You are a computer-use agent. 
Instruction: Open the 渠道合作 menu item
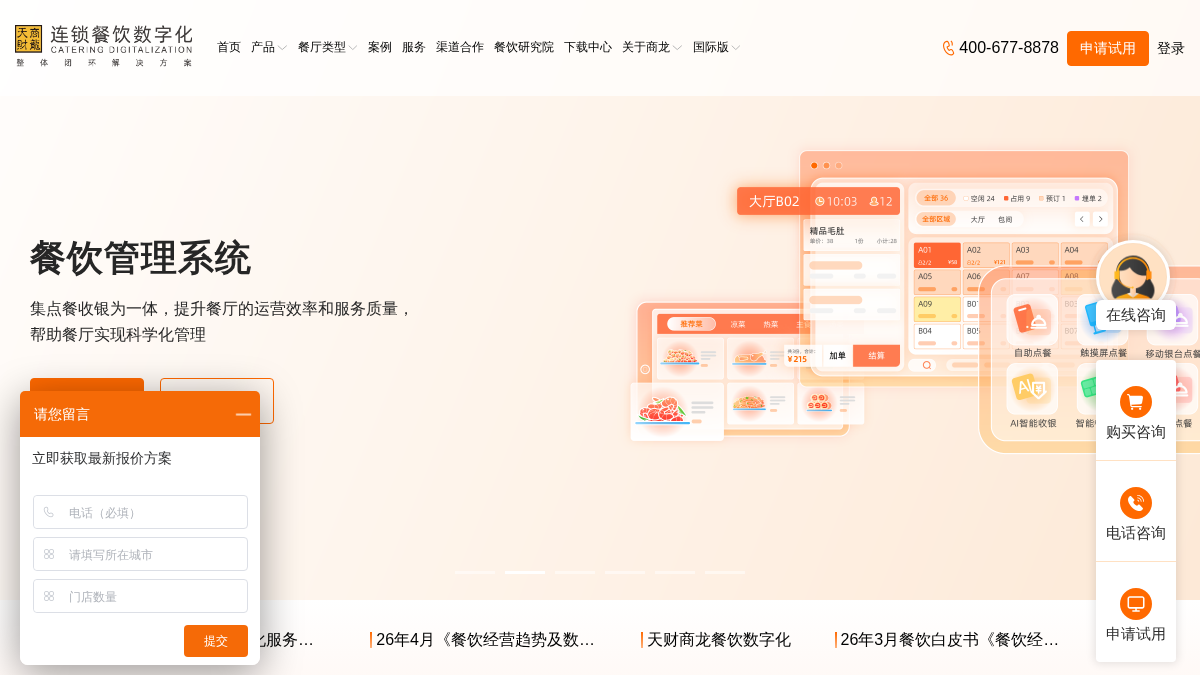point(460,47)
